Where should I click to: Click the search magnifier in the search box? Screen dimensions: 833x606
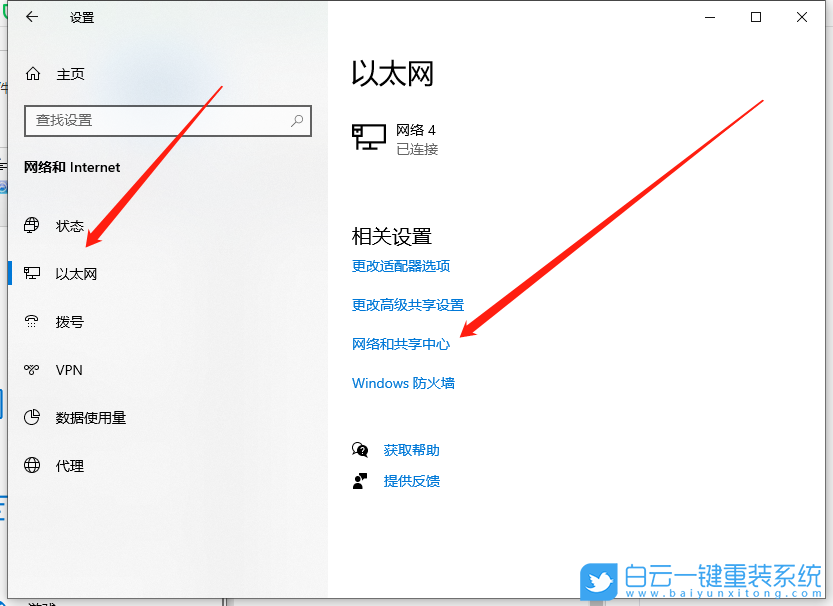pyautogui.click(x=297, y=120)
